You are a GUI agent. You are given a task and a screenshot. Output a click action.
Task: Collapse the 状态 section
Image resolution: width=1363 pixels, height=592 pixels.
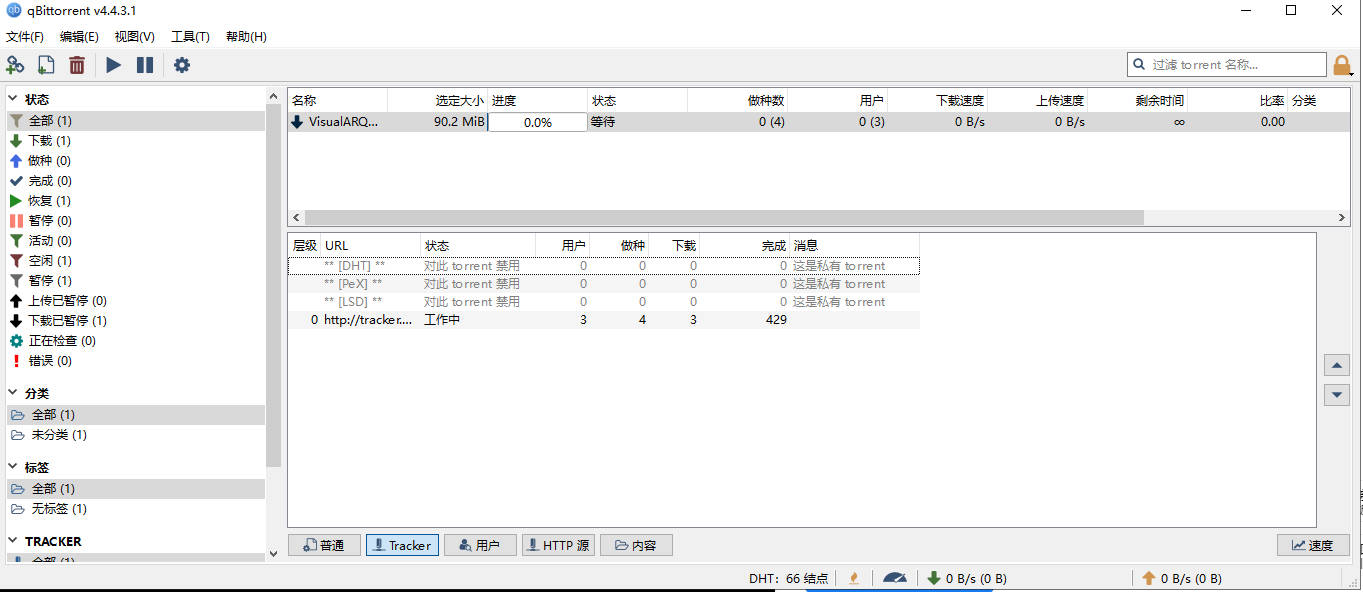point(14,99)
